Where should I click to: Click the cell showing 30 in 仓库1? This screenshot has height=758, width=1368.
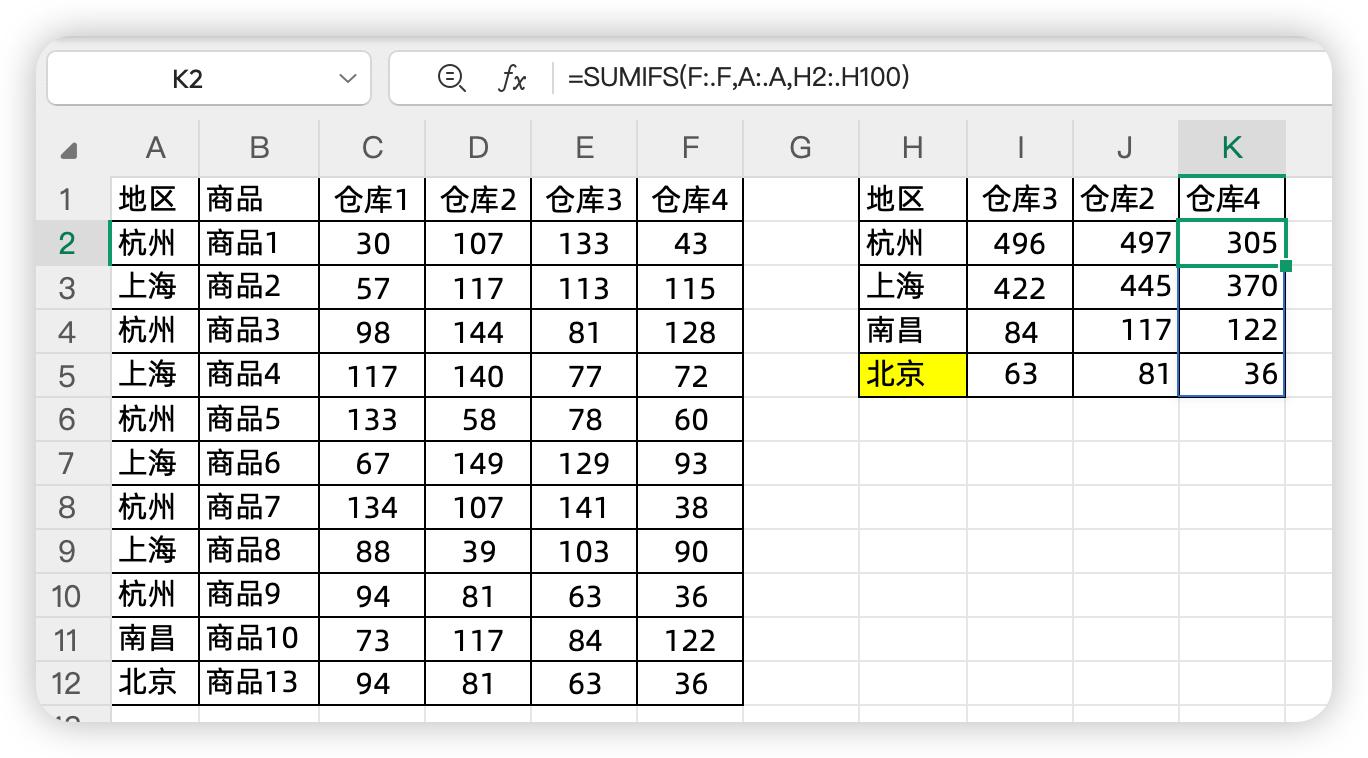(372, 243)
